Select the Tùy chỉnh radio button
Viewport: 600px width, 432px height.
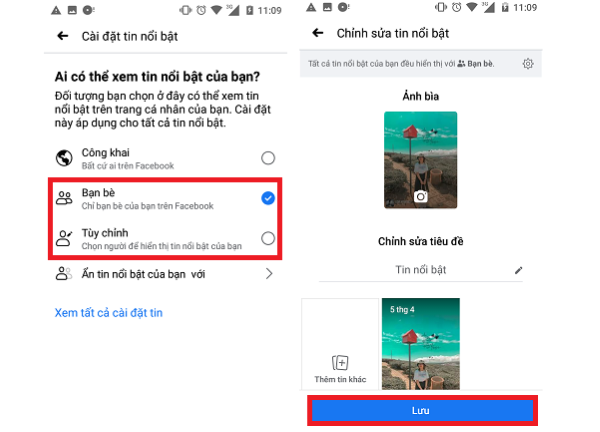(268, 238)
